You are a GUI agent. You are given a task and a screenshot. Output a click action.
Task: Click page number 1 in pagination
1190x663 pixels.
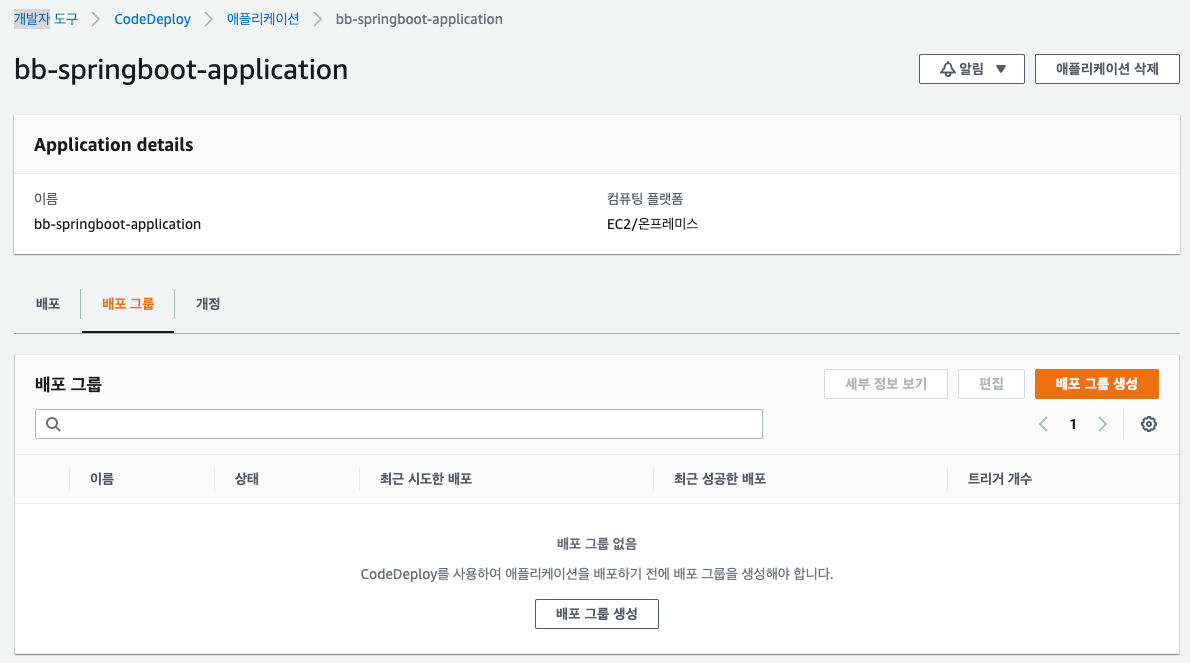point(1072,424)
